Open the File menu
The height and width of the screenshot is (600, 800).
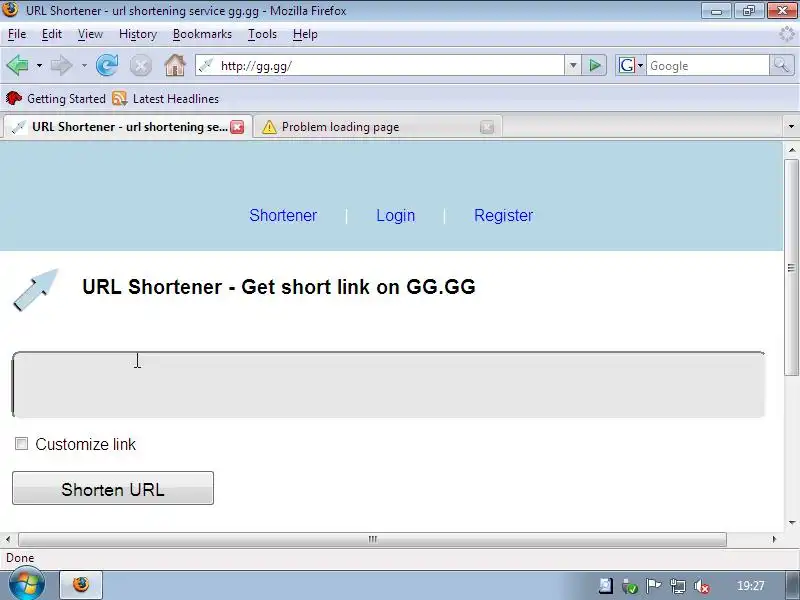click(x=17, y=34)
